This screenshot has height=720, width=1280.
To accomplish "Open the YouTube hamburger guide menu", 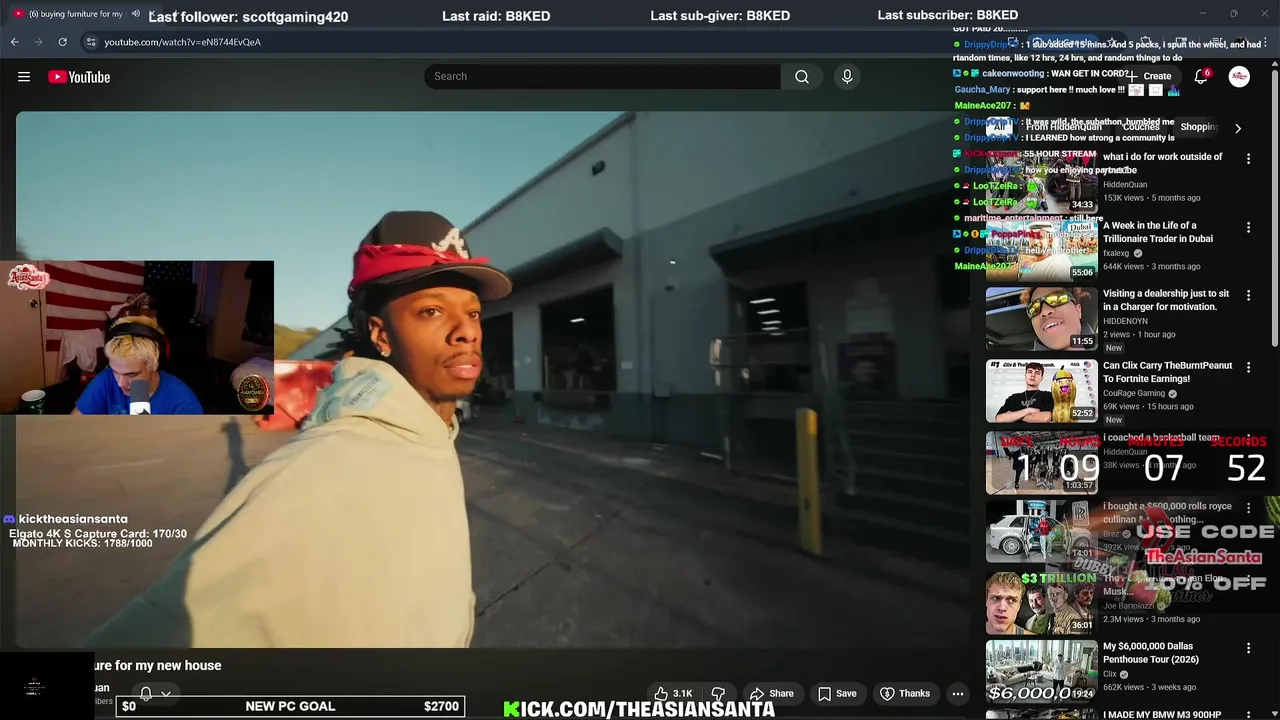I will point(24,77).
